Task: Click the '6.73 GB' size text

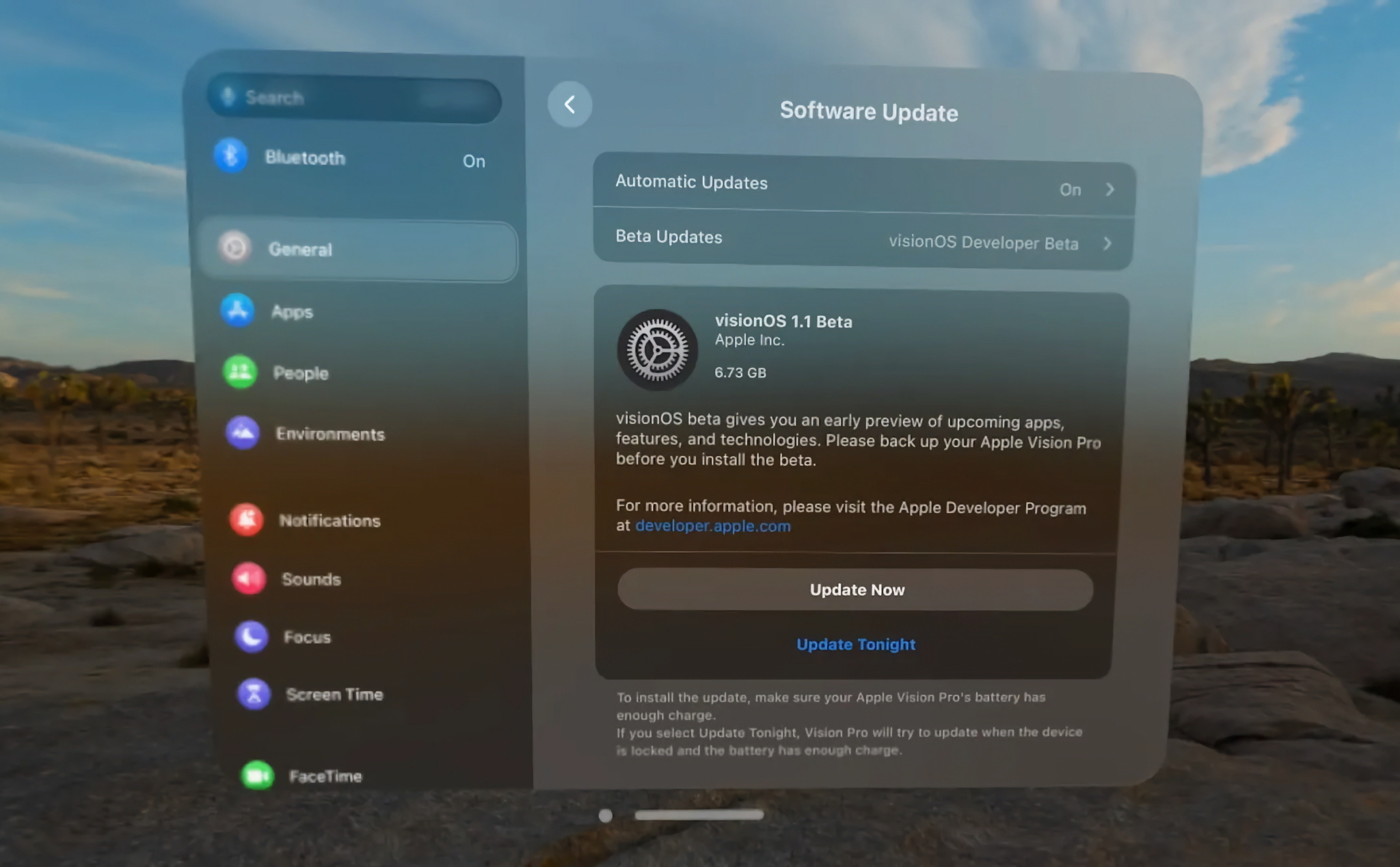Action: point(740,373)
